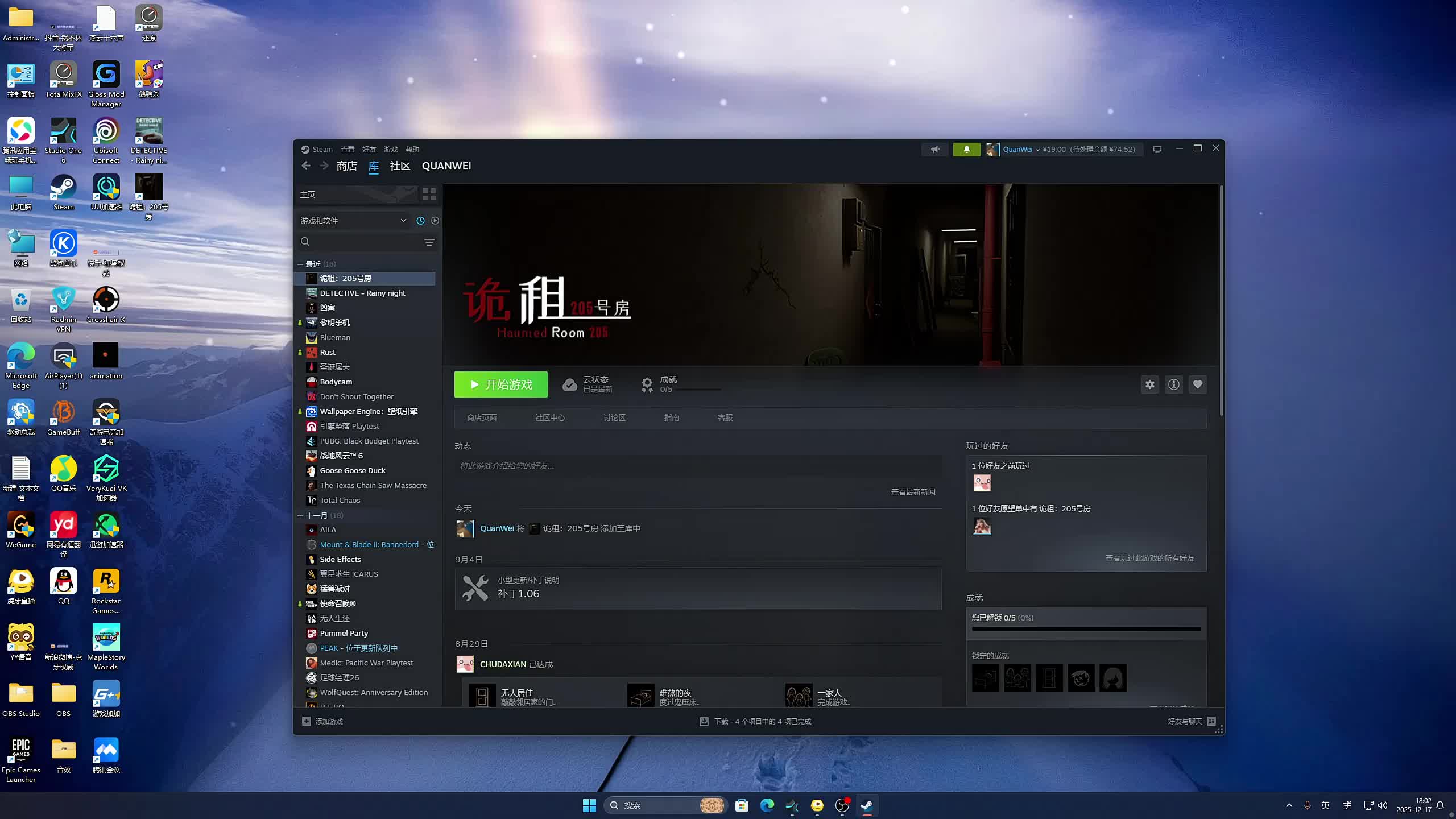This screenshot has width=1456, height=819.
Task: Click the green notification bell
Action: pos(966,149)
